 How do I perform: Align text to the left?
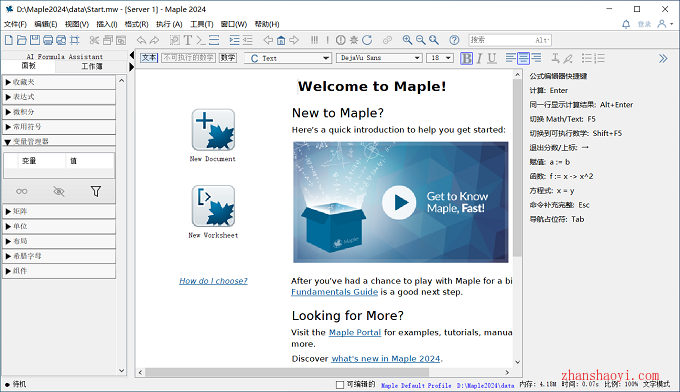[511, 58]
